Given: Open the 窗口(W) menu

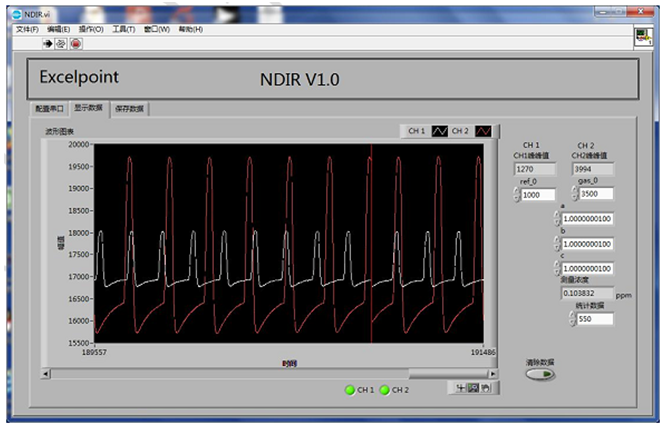Looking at the screenshot, I should [157, 29].
